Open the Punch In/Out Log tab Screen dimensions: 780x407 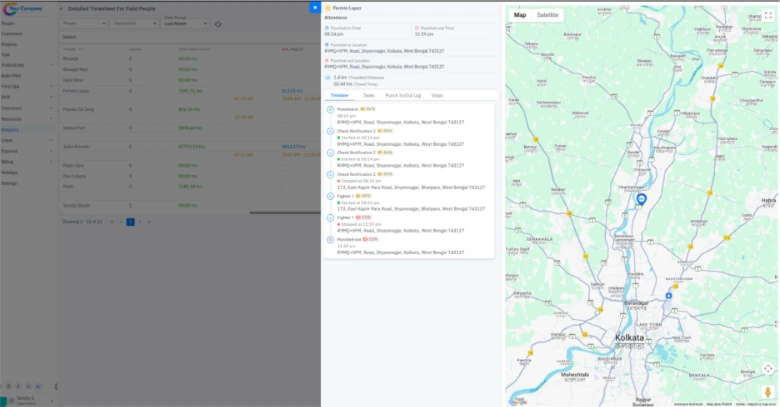point(403,95)
